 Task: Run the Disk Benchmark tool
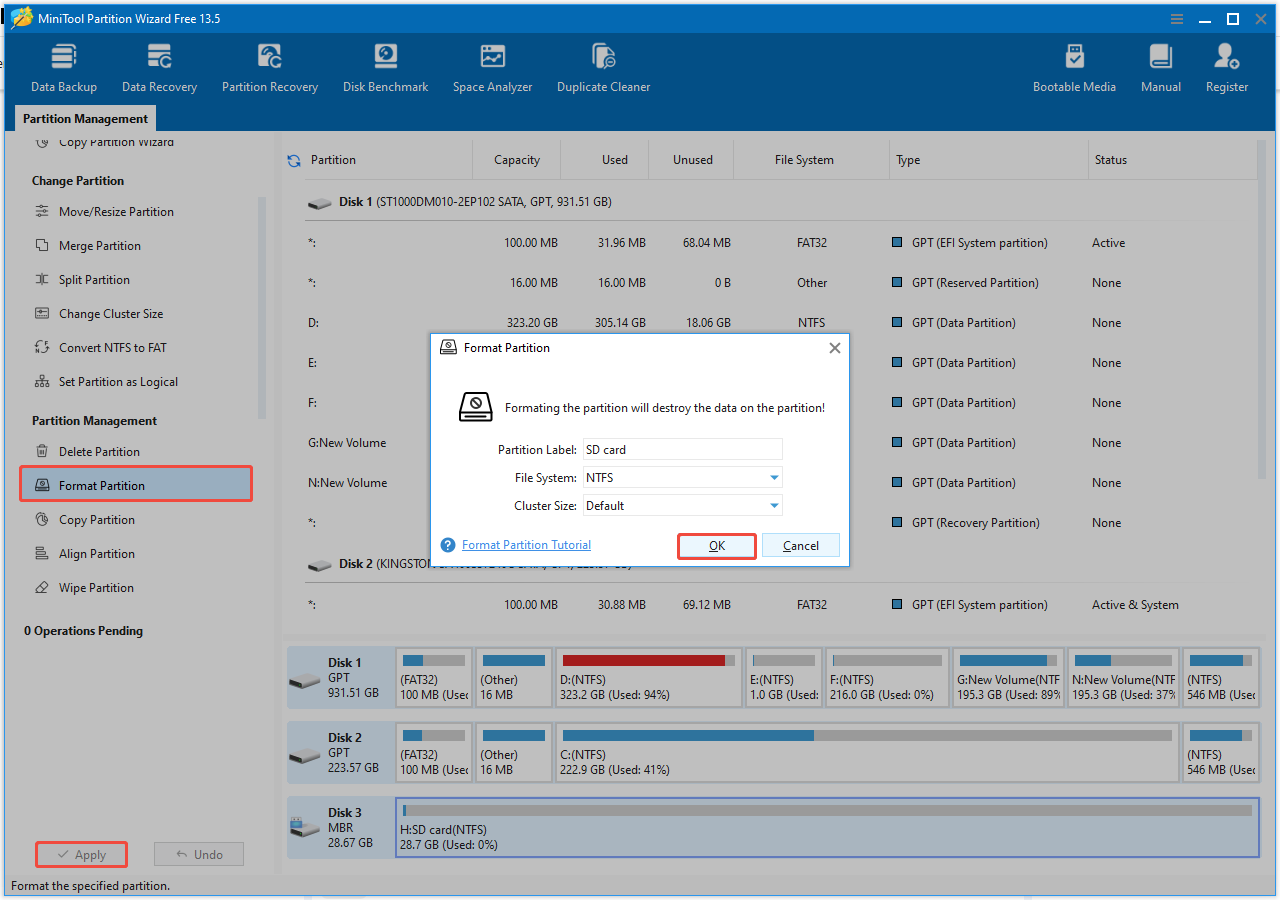385,65
